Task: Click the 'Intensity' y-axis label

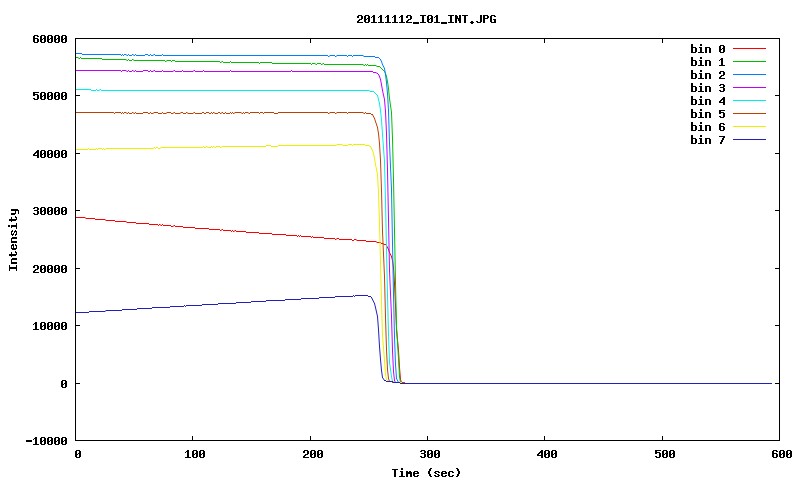Action: pyautogui.click(x=13, y=239)
